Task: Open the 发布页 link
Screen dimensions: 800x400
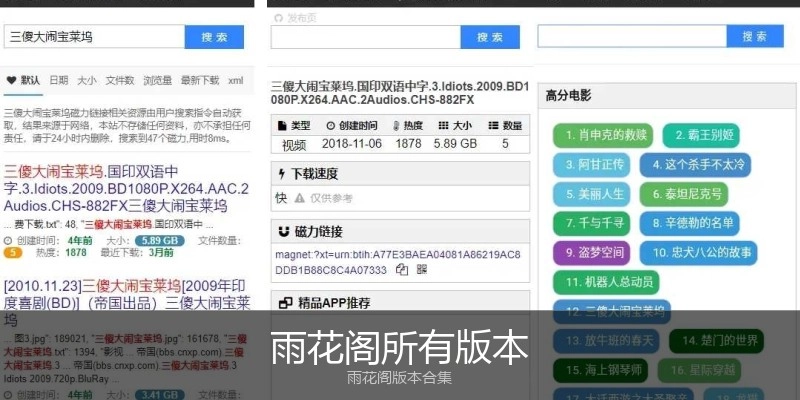Action: 302,18
